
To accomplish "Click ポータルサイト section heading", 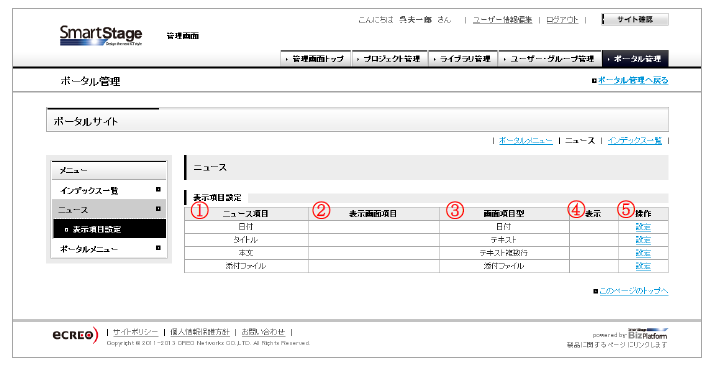I will pyautogui.click(x=357, y=120).
